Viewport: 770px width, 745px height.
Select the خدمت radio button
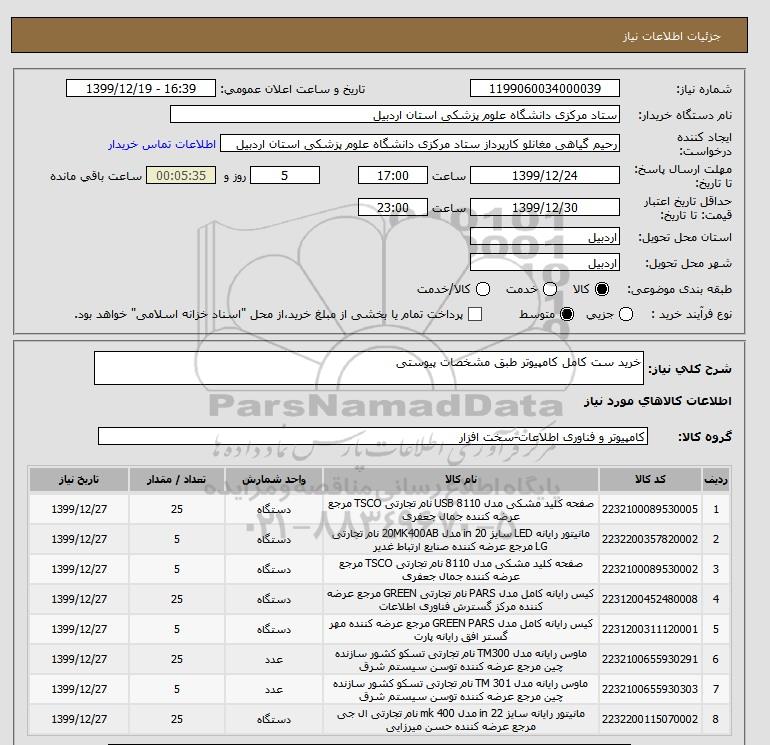(550, 289)
